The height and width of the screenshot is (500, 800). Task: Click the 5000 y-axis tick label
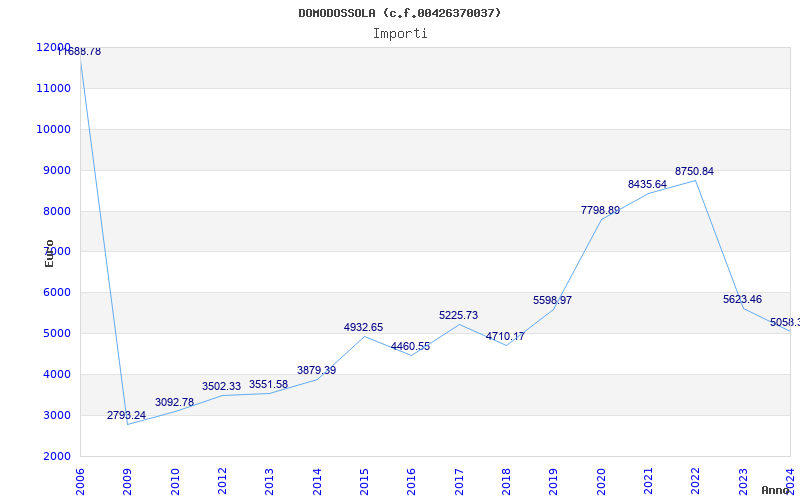[57, 333]
